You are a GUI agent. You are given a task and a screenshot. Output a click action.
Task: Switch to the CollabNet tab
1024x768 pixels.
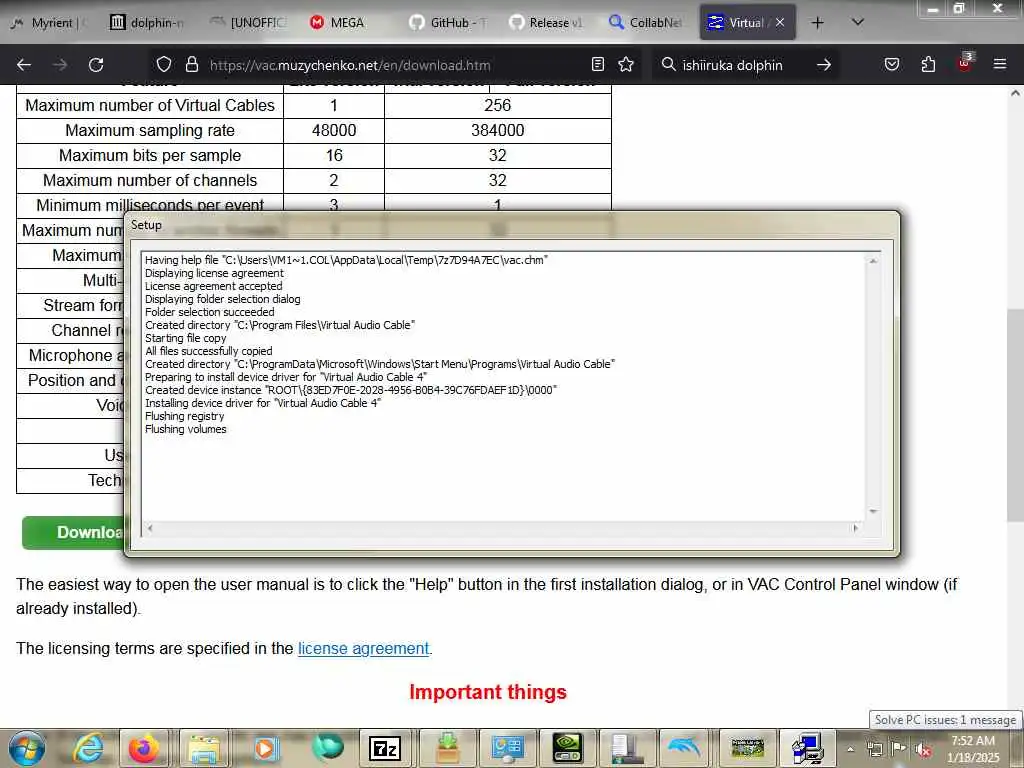point(646,23)
